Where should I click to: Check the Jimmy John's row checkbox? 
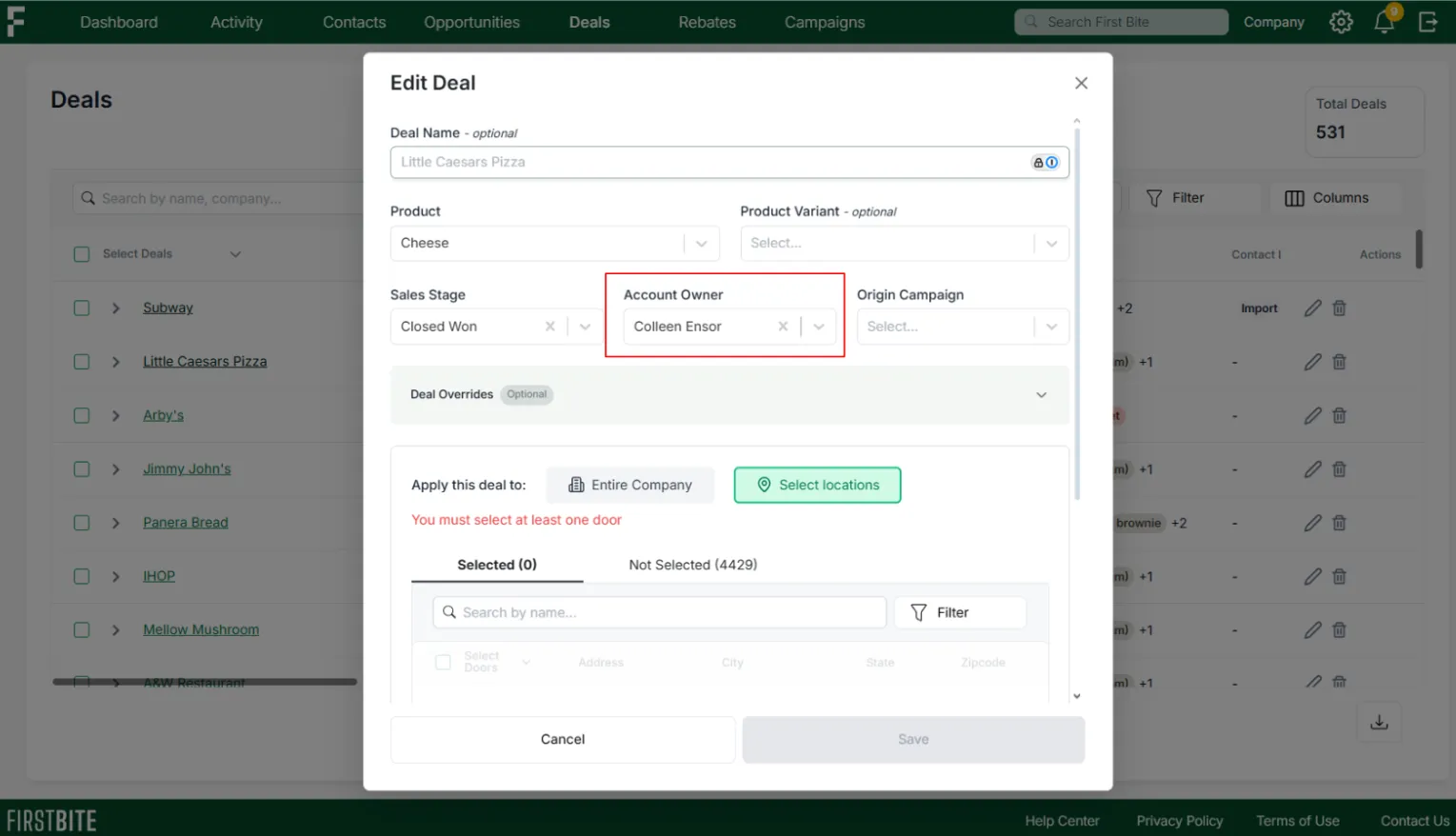coord(82,469)
